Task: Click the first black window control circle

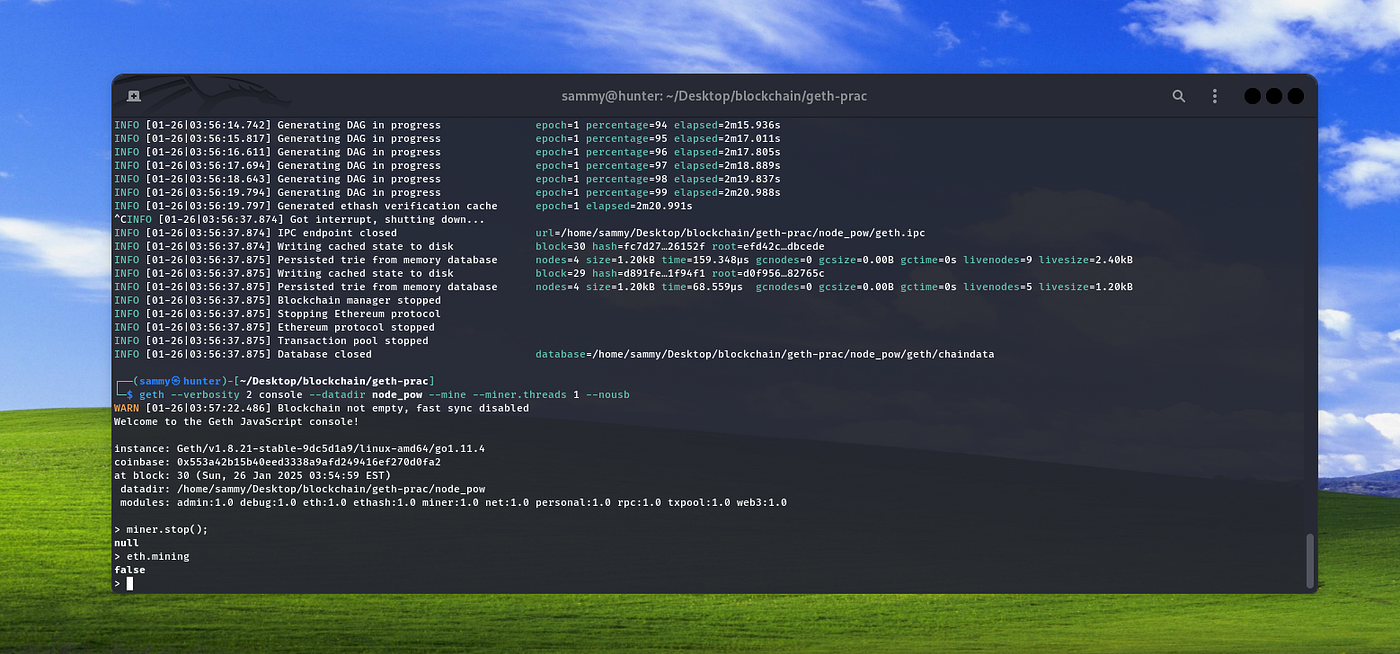Action: pos(1252,96)
